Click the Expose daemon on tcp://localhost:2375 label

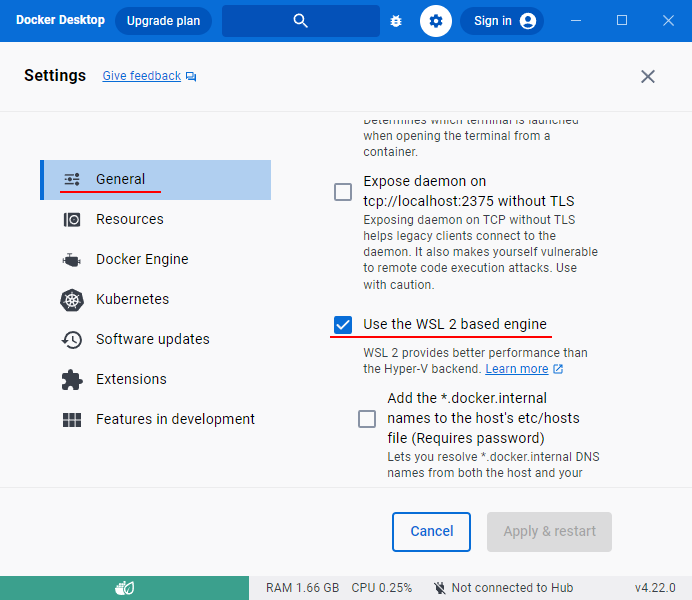[x=469, y=191]
